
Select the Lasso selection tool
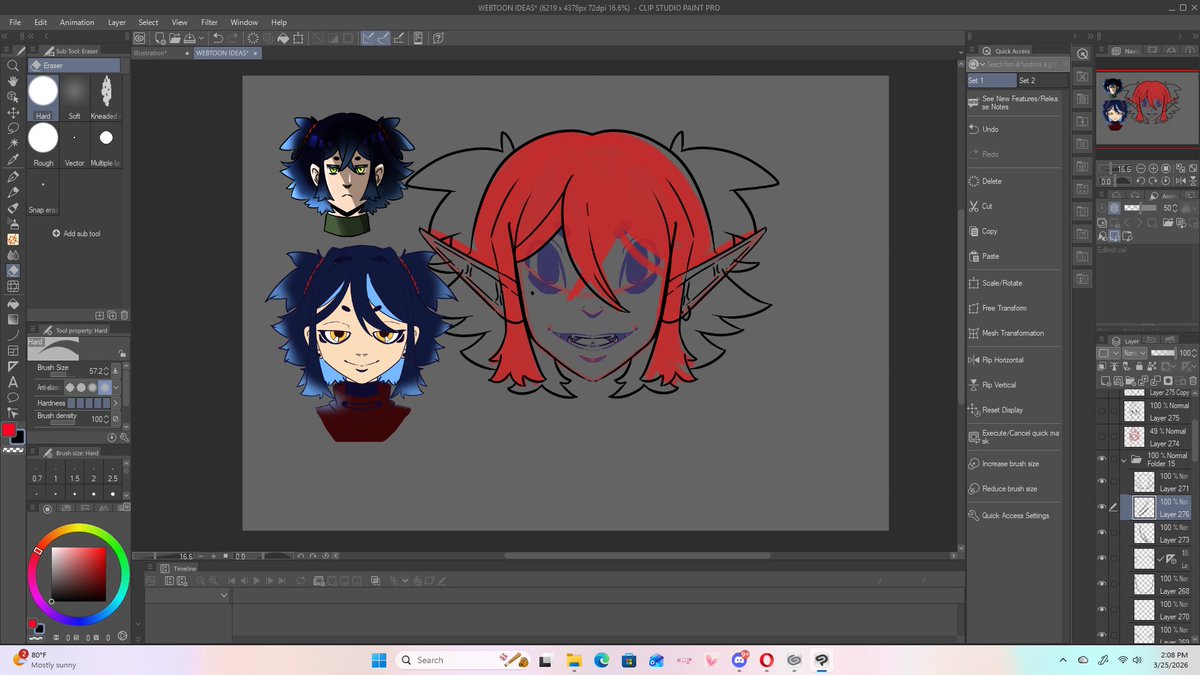tap(13, 128)
